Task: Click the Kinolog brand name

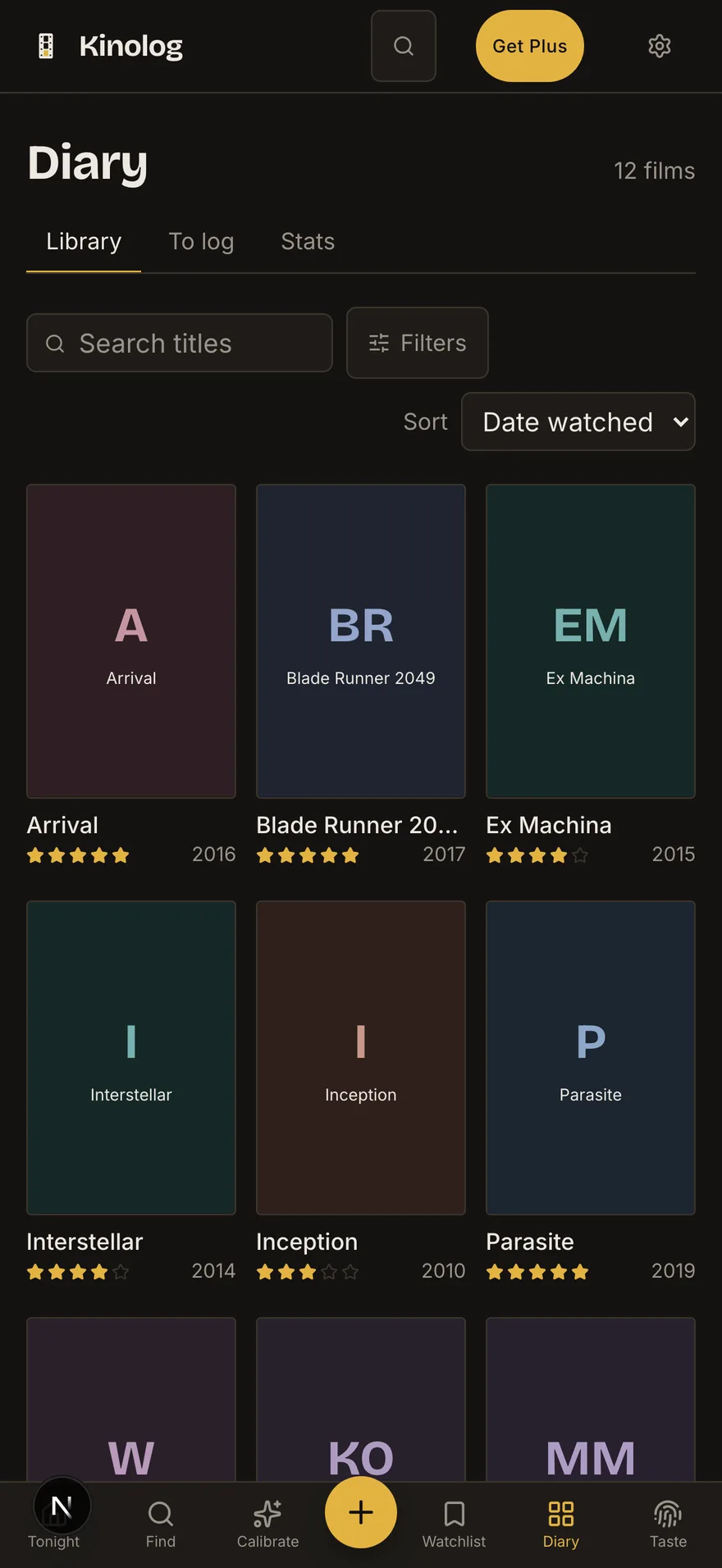Action: coord(131,46)
